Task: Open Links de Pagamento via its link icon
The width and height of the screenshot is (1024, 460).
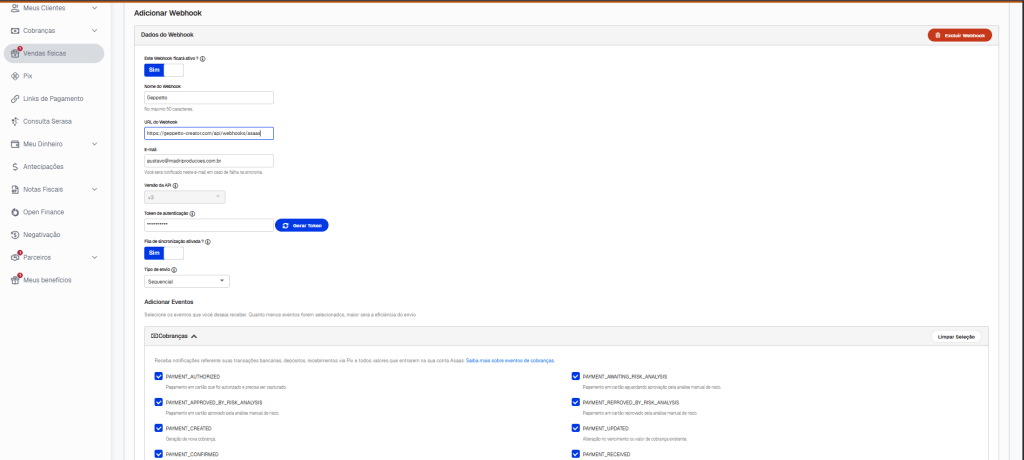Action: coord(14,99)
